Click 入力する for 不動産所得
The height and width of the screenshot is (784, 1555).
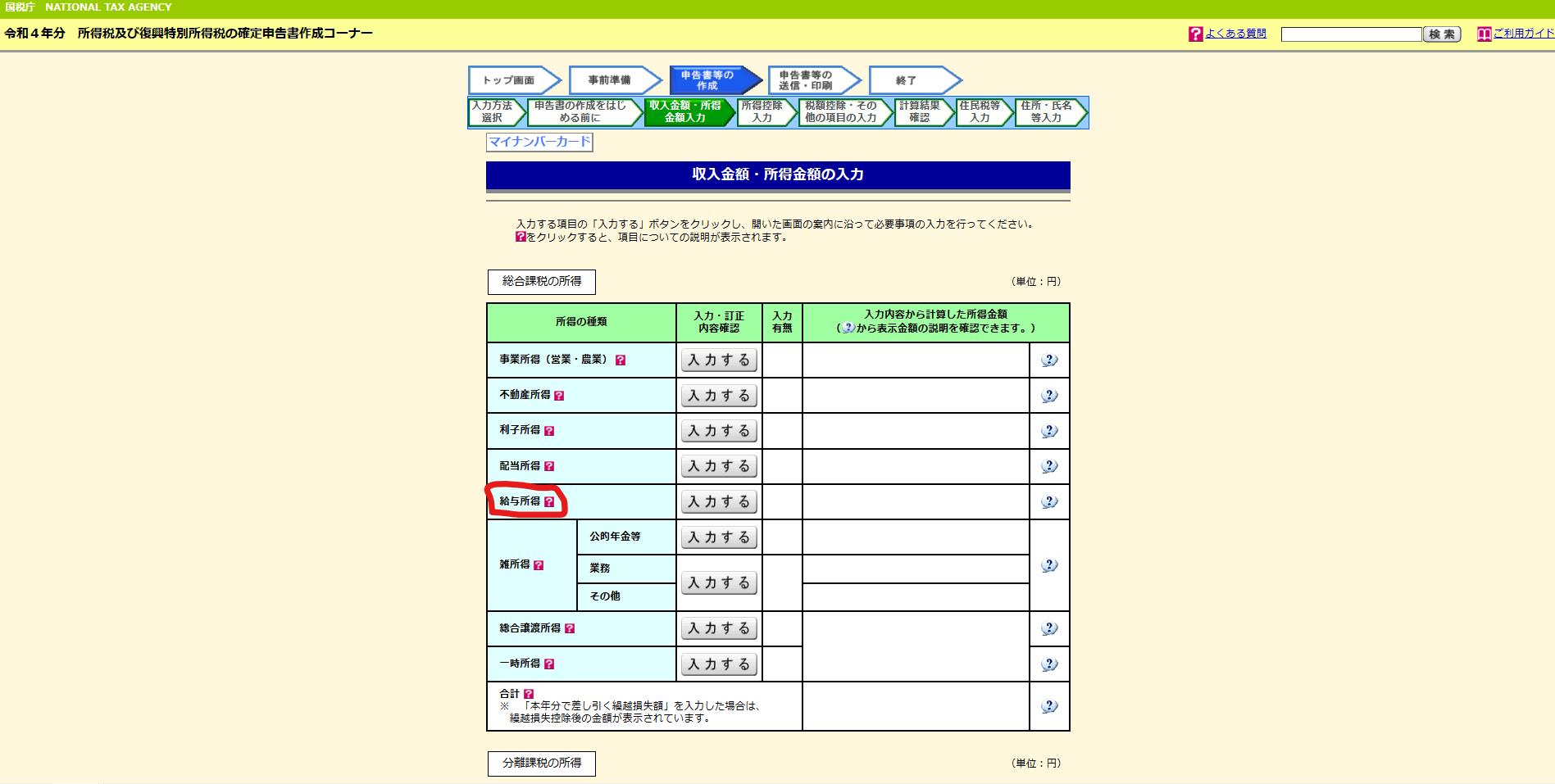[x=719, y=396]
